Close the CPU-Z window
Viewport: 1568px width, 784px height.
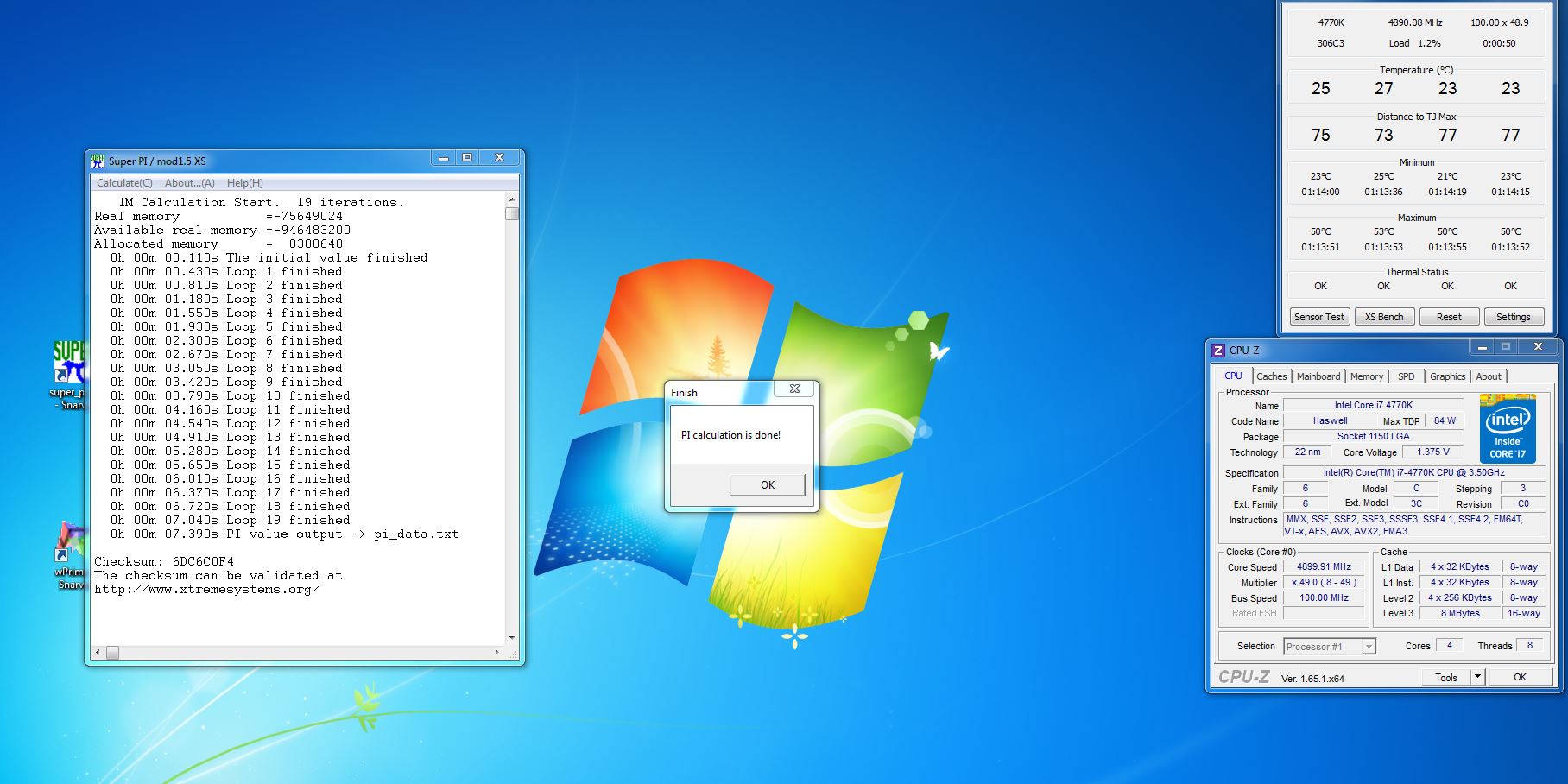pos(1538,347)
